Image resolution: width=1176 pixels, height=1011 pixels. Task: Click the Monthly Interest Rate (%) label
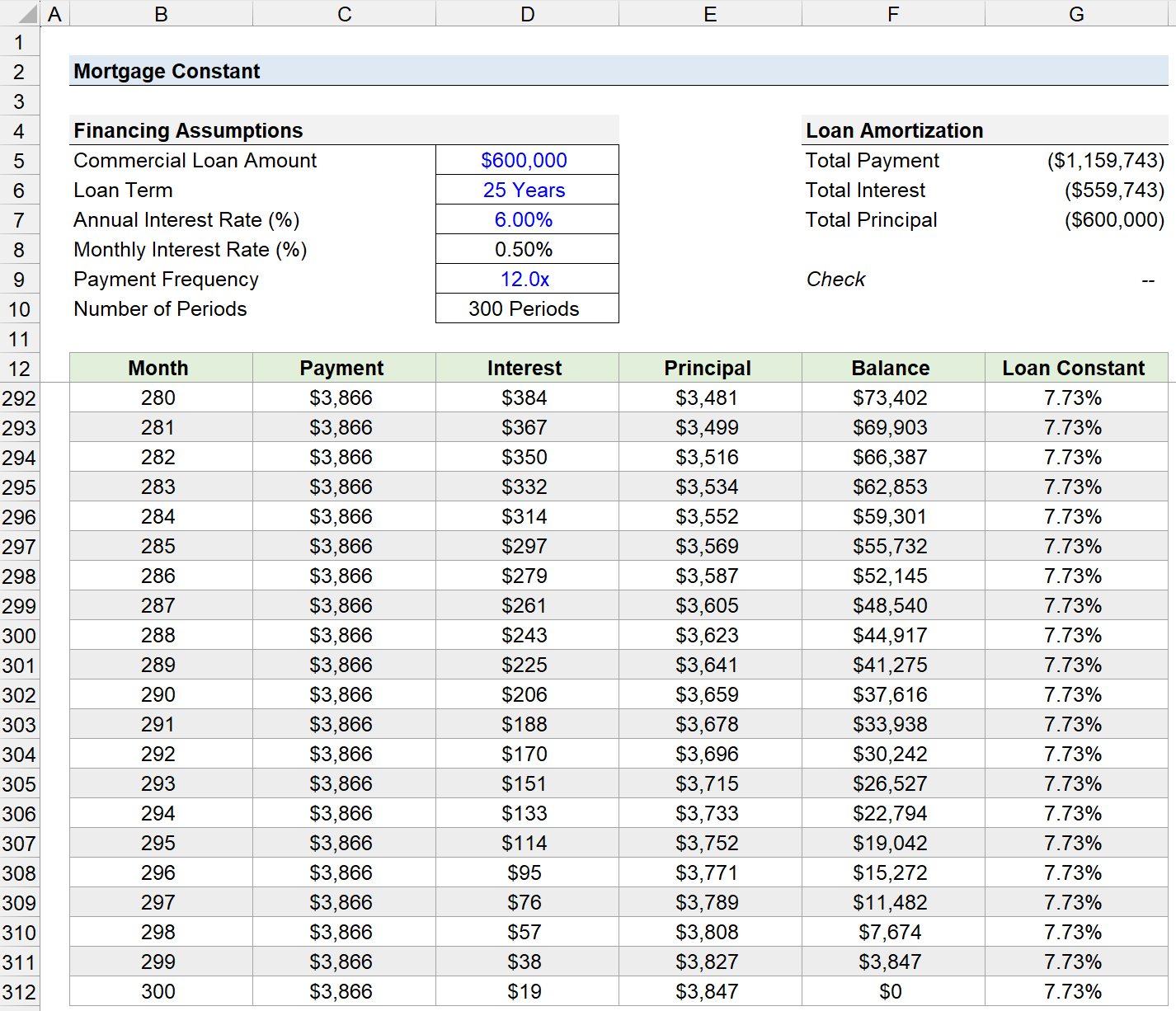tap(191, 250)
